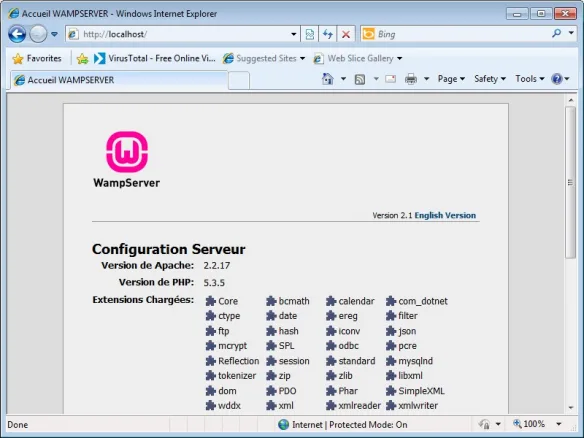Open the Help question mark icon
The image size is (584, 438).
(557, 79)
